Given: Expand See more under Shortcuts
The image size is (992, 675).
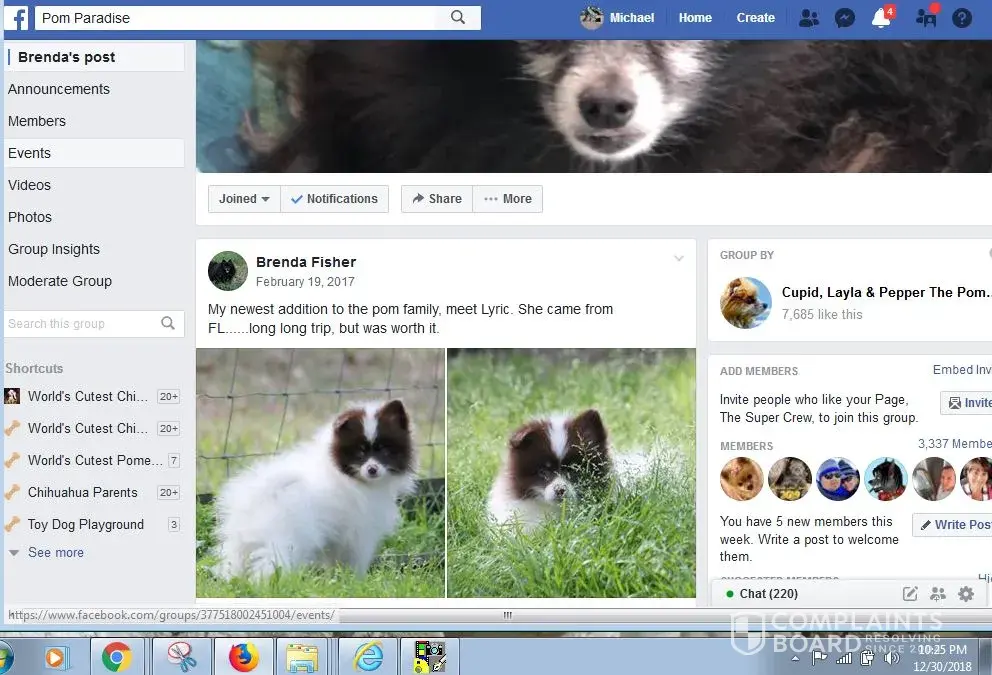Looking at the screenshot, I should pyautogui.click(x=55, y=552).
